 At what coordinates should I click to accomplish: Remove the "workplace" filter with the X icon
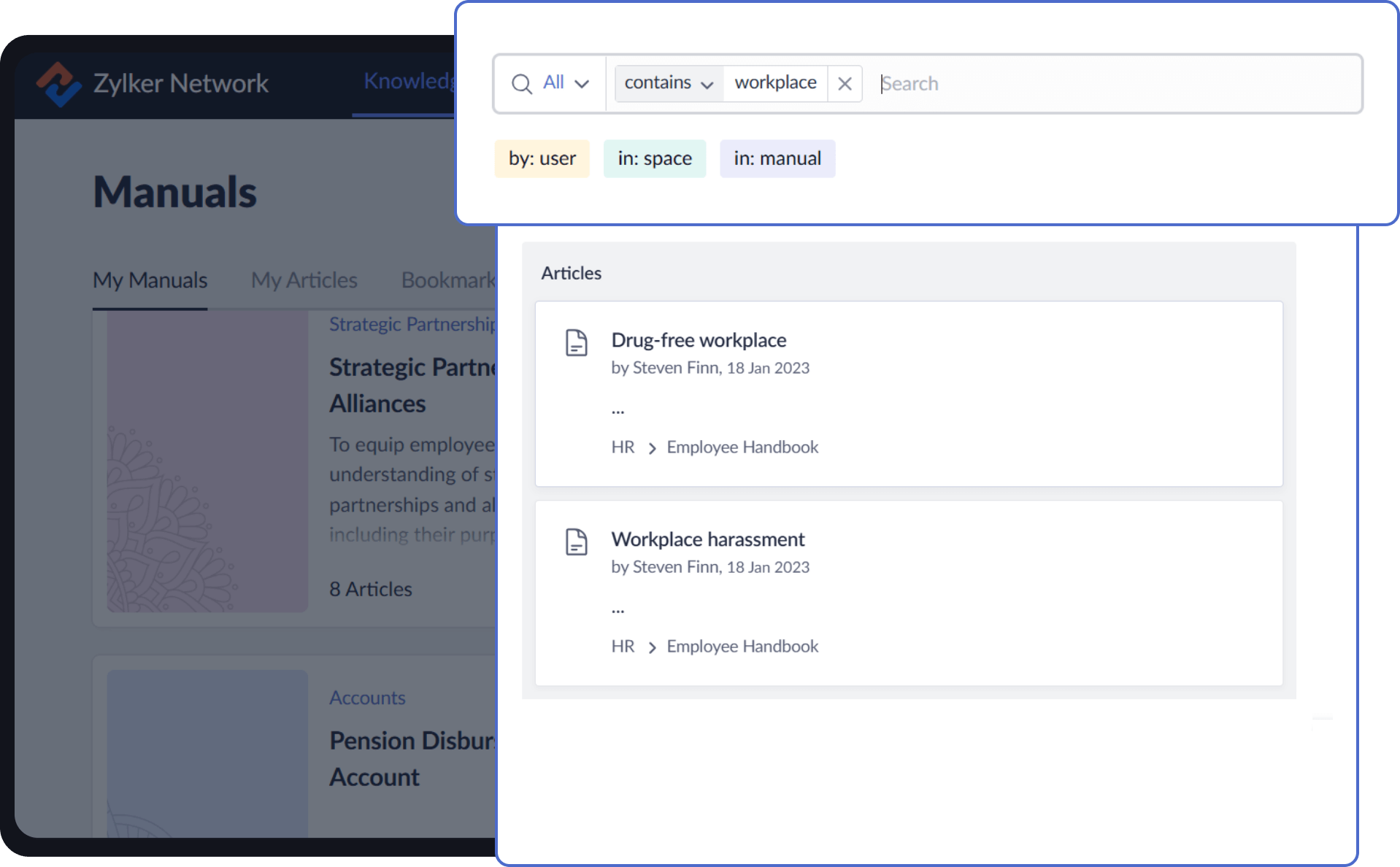pos(845,83)
